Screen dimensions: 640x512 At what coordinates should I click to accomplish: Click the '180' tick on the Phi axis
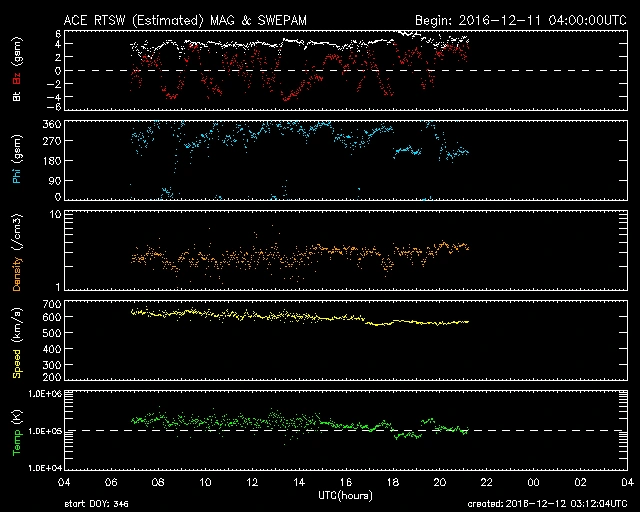pos(52,161)
